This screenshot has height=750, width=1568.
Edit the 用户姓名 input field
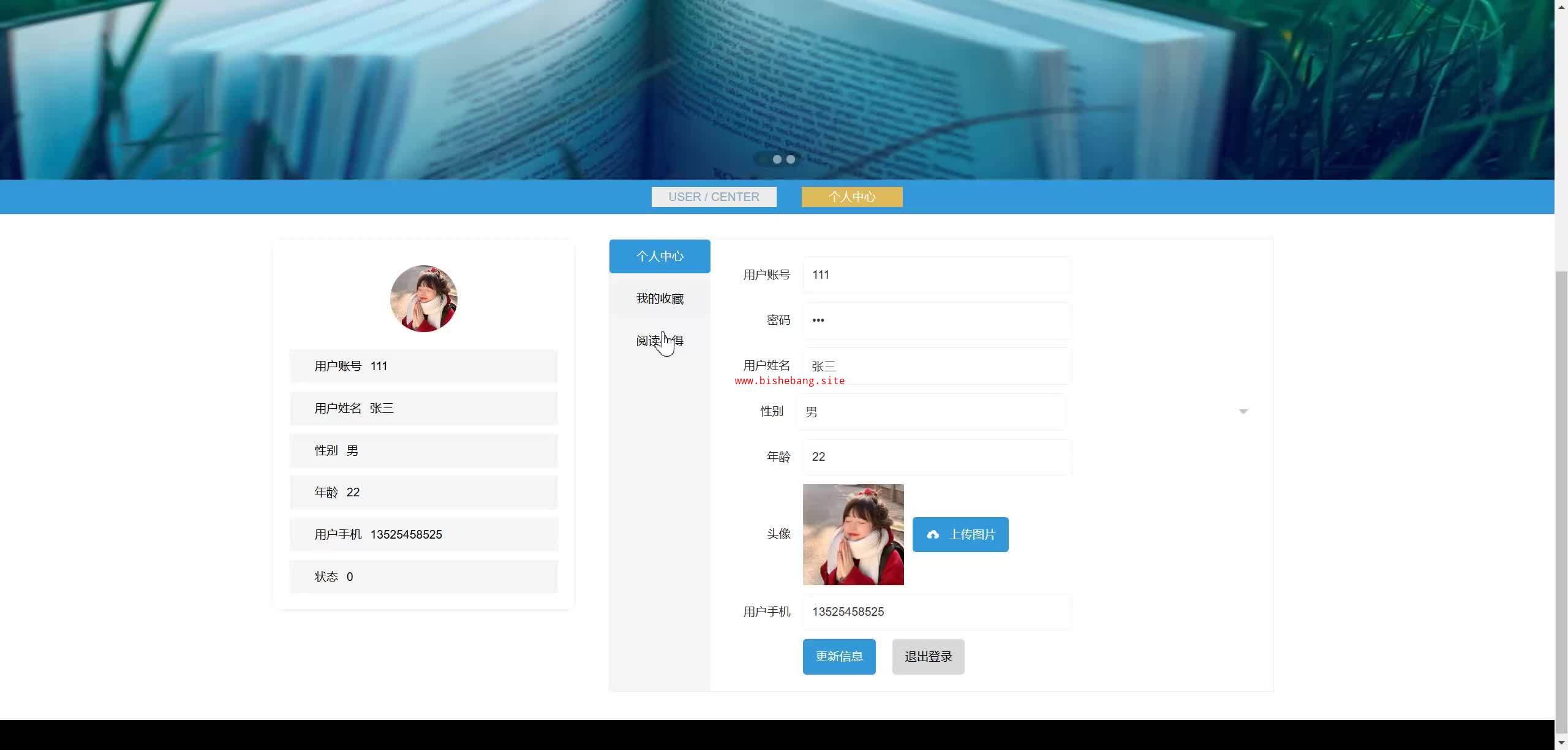coord(937,366)
